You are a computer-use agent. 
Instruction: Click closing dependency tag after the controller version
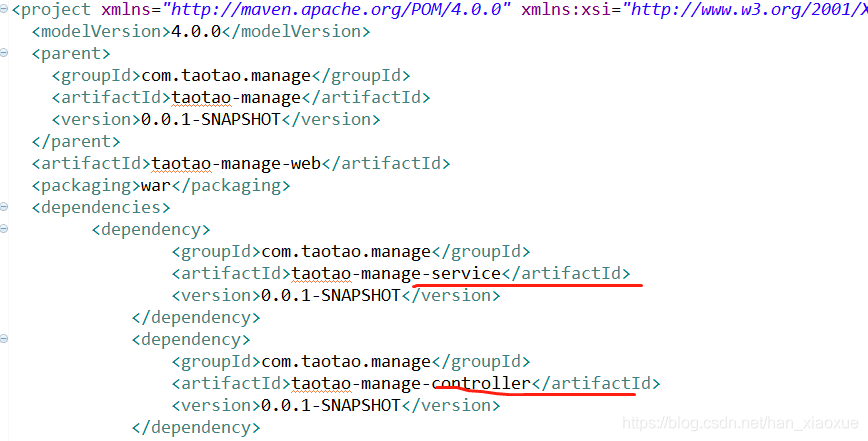(x=196, y=427)
